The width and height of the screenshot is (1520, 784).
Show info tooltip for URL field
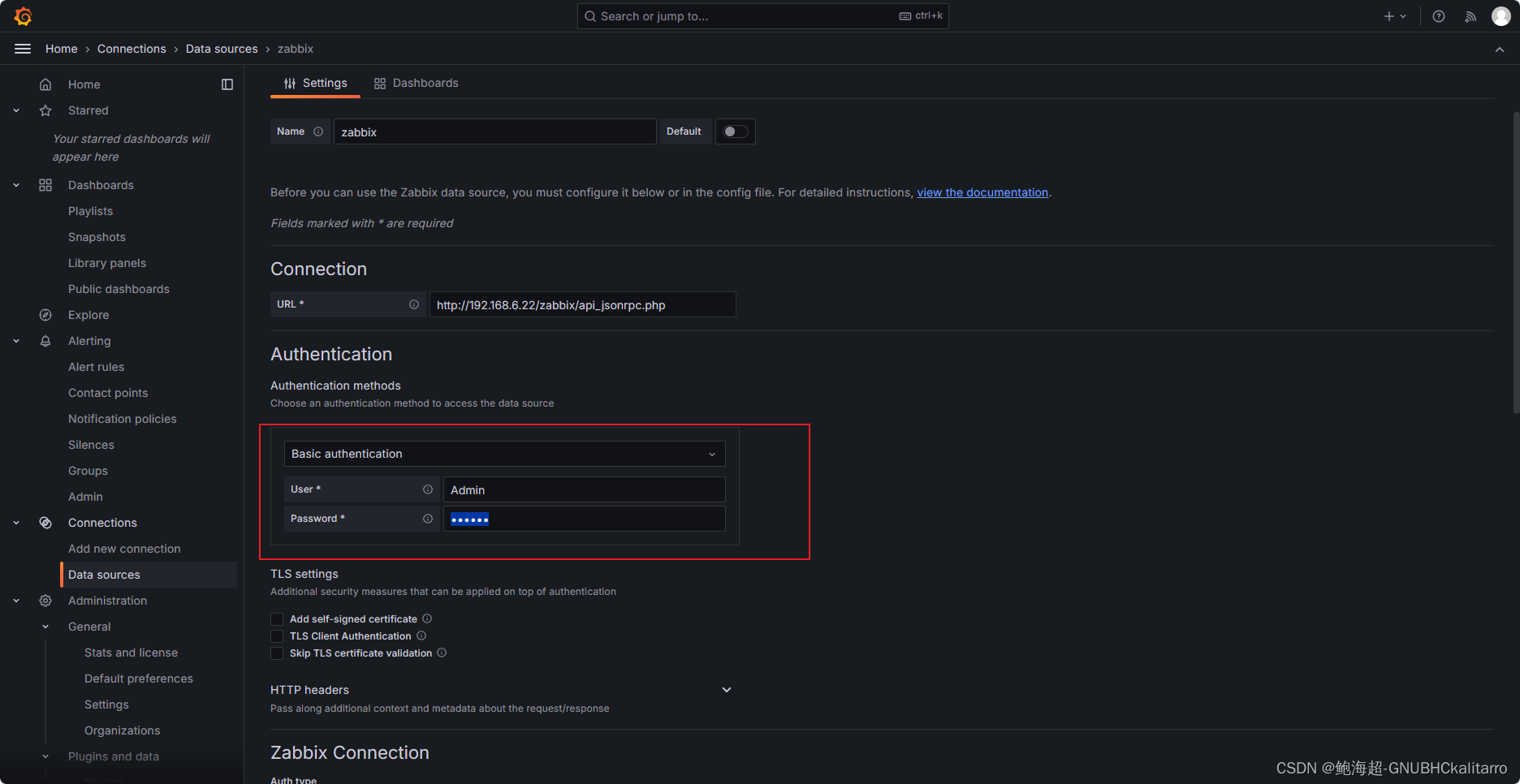(x=414, y=304)
